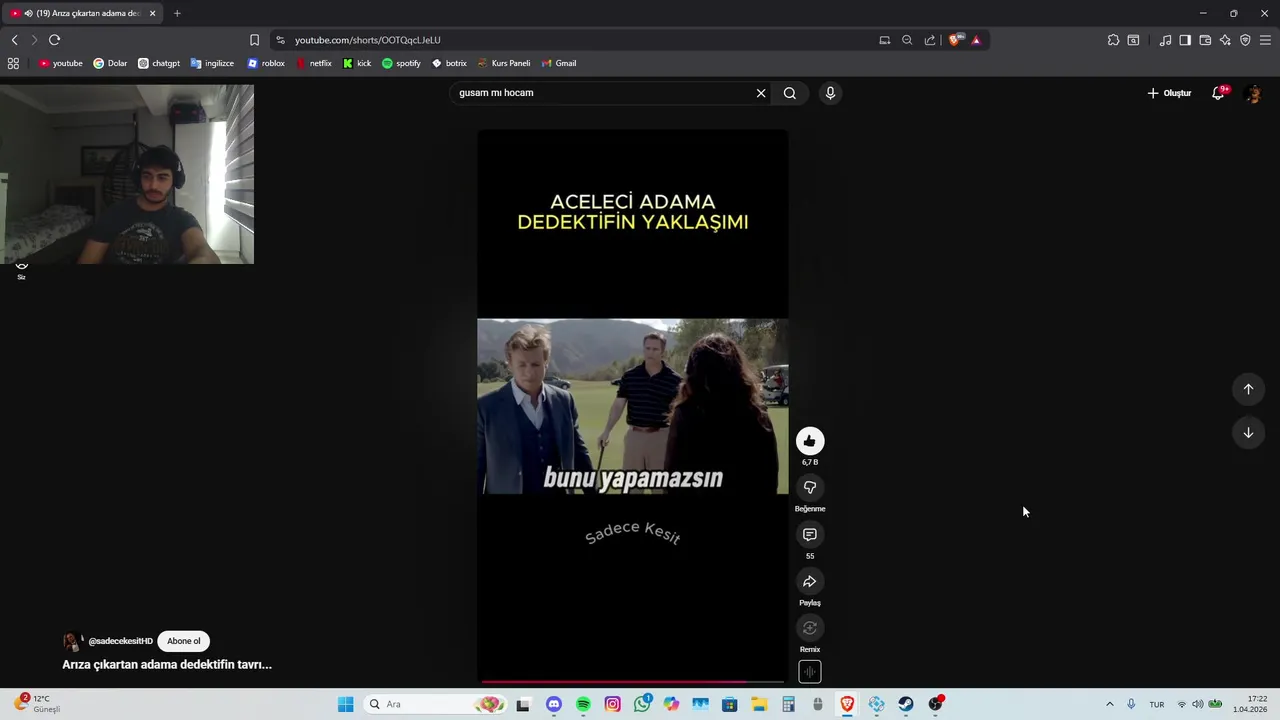
Task: Open the roblox bookmark
Action: [x=266, y=63]
